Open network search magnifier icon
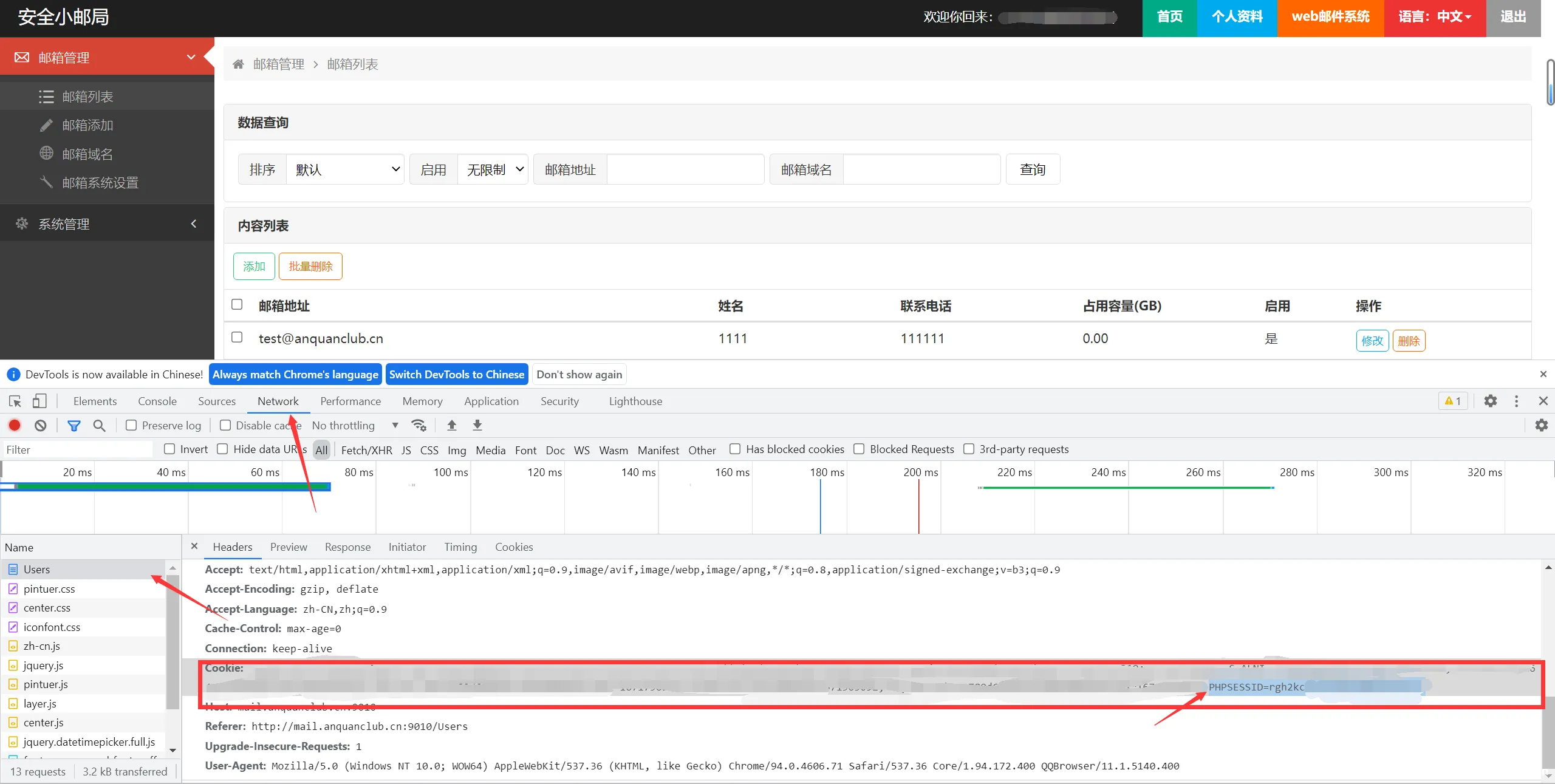The height and width of the screenshot is (784, 1555). (99, 426)
